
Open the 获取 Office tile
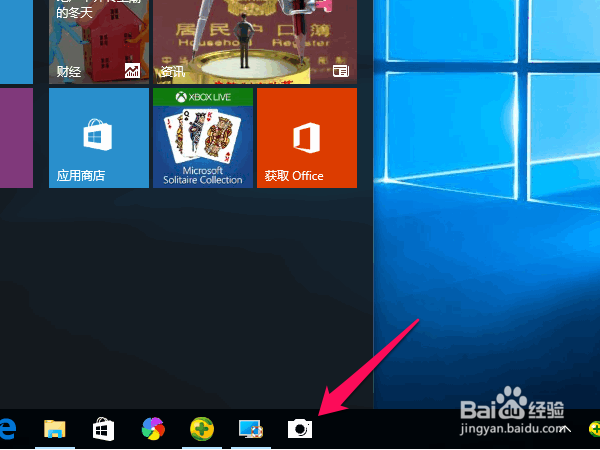(x=307, y=138)
